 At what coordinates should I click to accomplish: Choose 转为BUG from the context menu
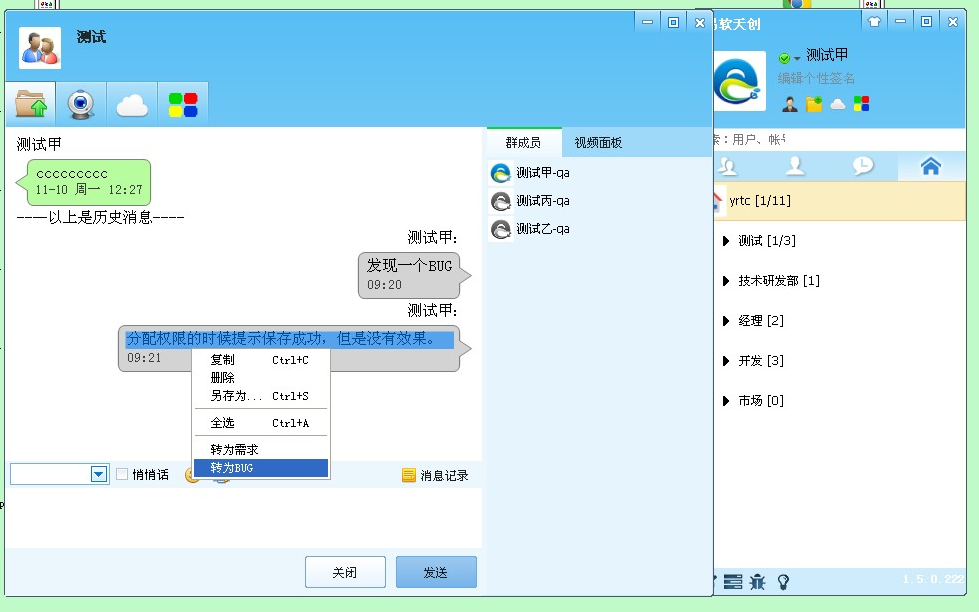coord(261,468)
